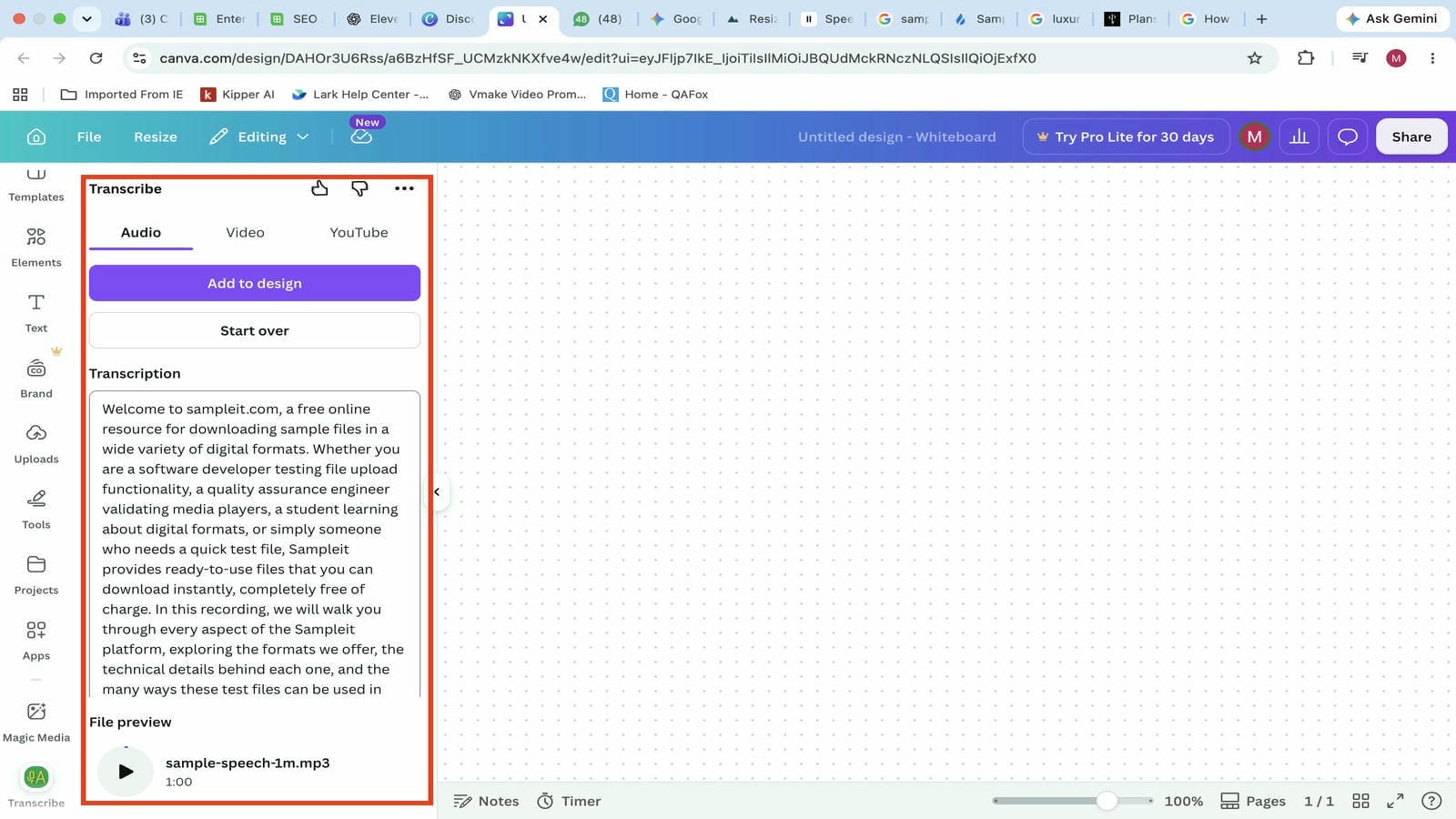Open the Uploads sidebar panel
Viewport: 1456px width, 819px height.
[36, 443]
